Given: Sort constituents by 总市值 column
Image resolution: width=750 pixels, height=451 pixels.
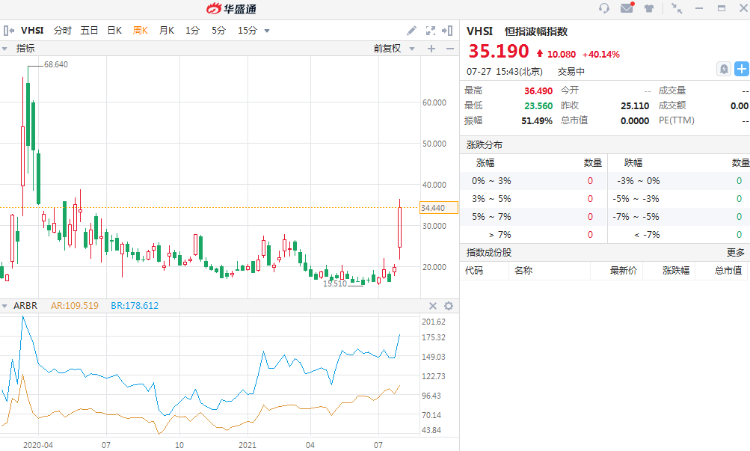Looking at the screenshot, I should 728,271.
